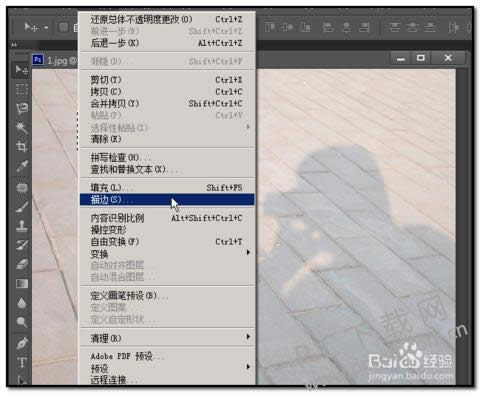Open 定义画笔预设 (B)... menu item

coord(167,295)
